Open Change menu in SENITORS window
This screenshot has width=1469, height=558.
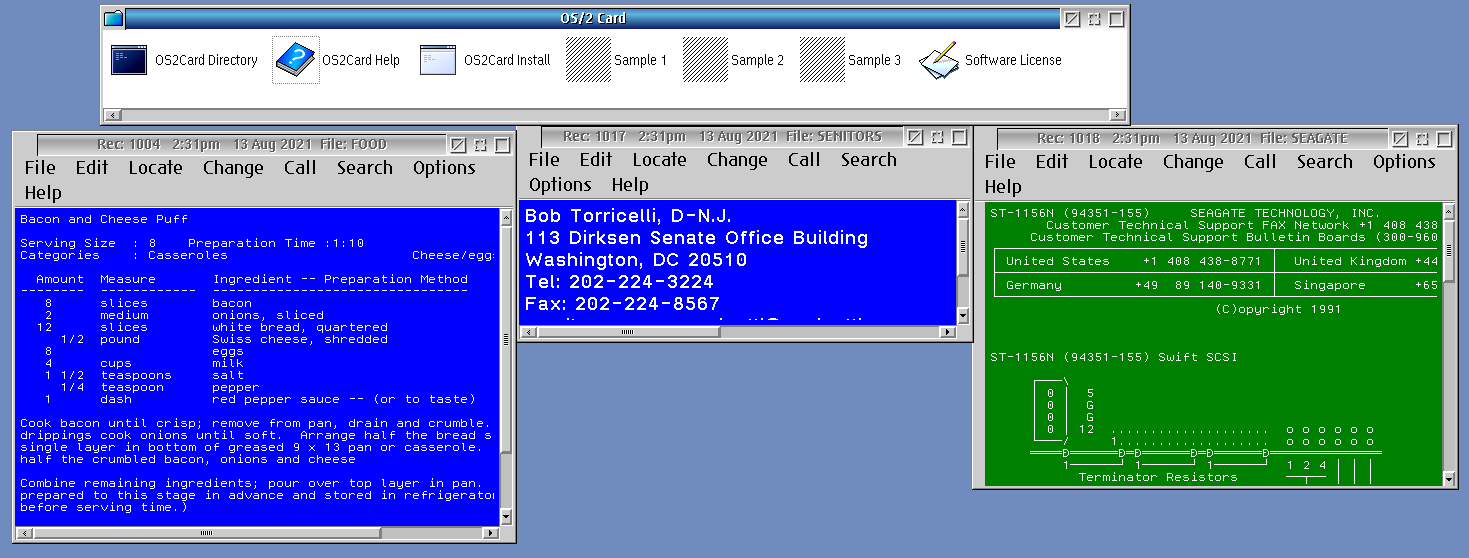point(737,160)
